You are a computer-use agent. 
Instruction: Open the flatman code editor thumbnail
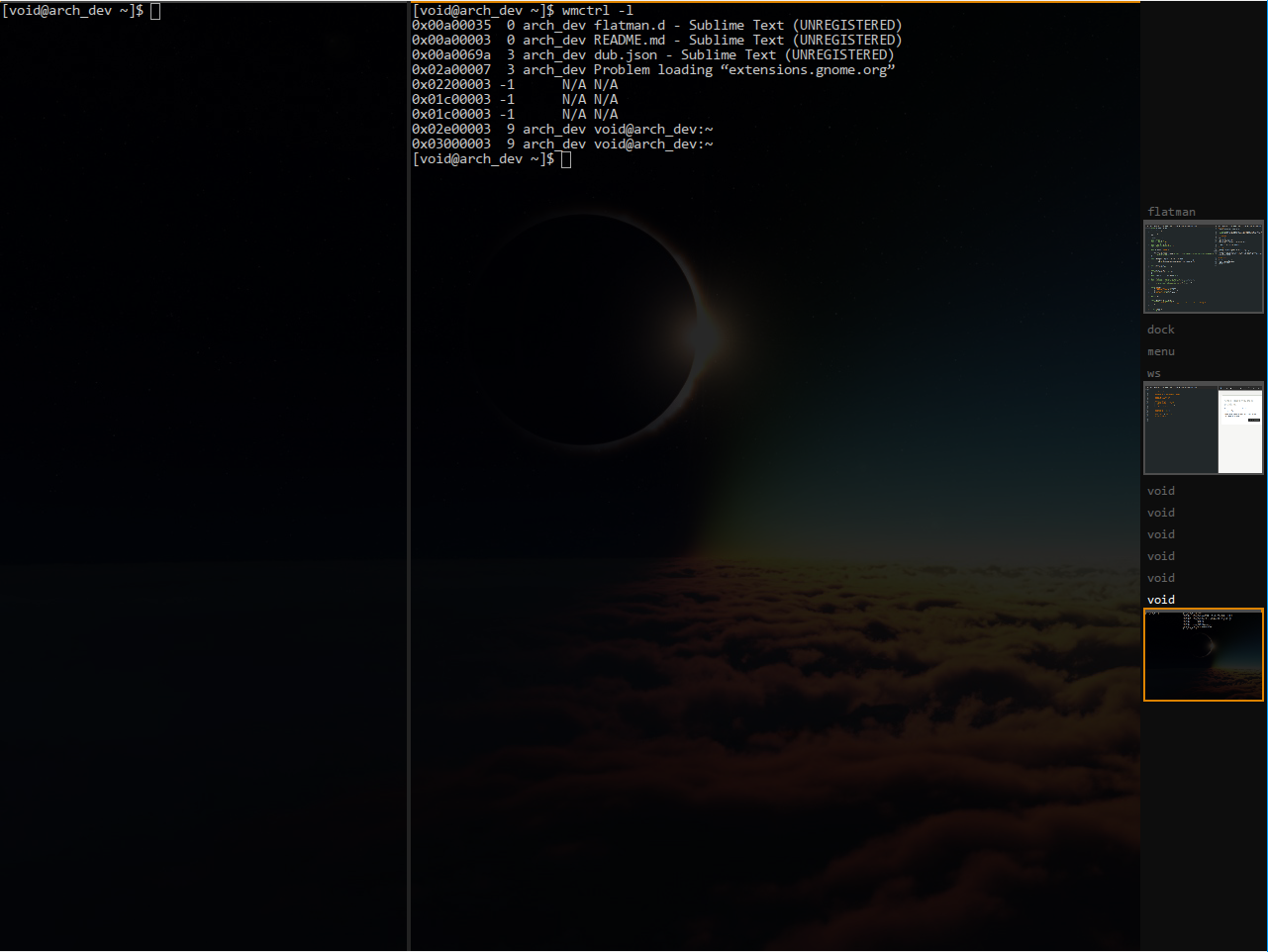click(1203, 267)
